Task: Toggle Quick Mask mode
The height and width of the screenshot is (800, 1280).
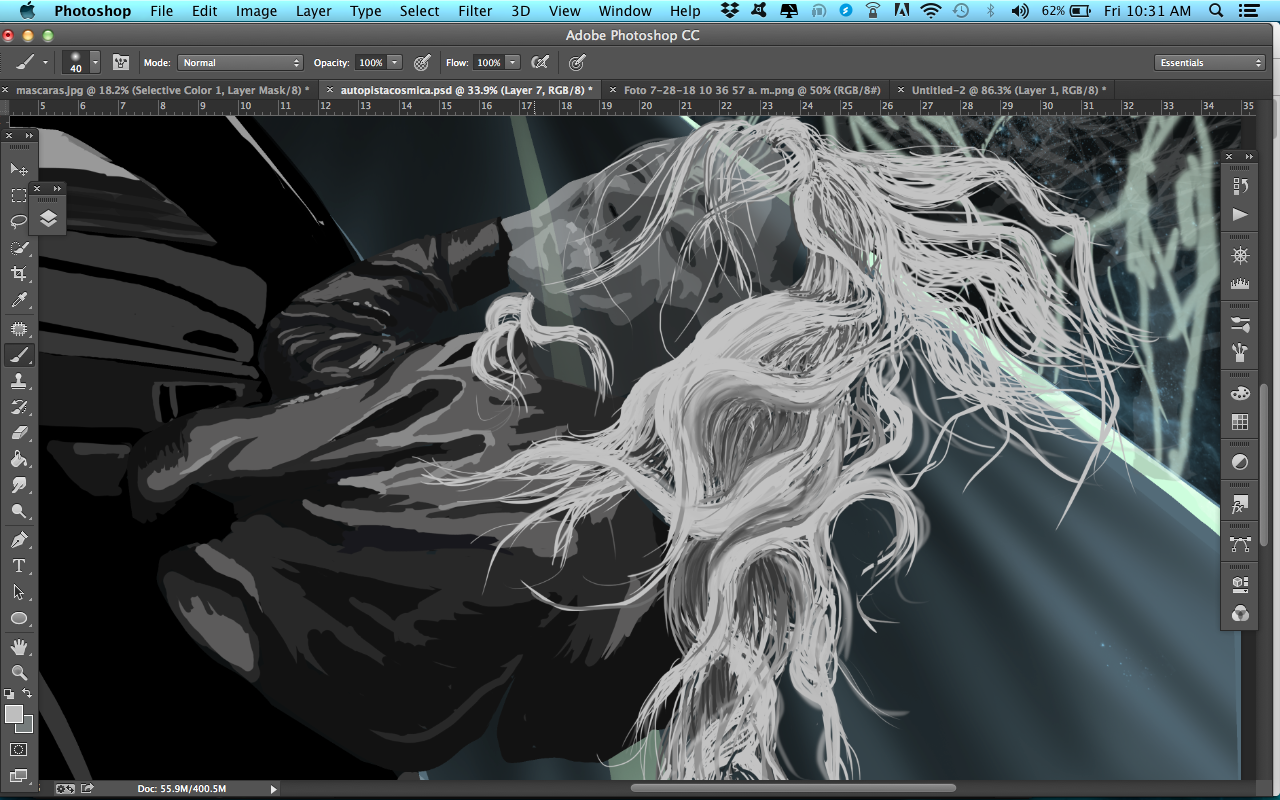Action: tap(19, 749)
